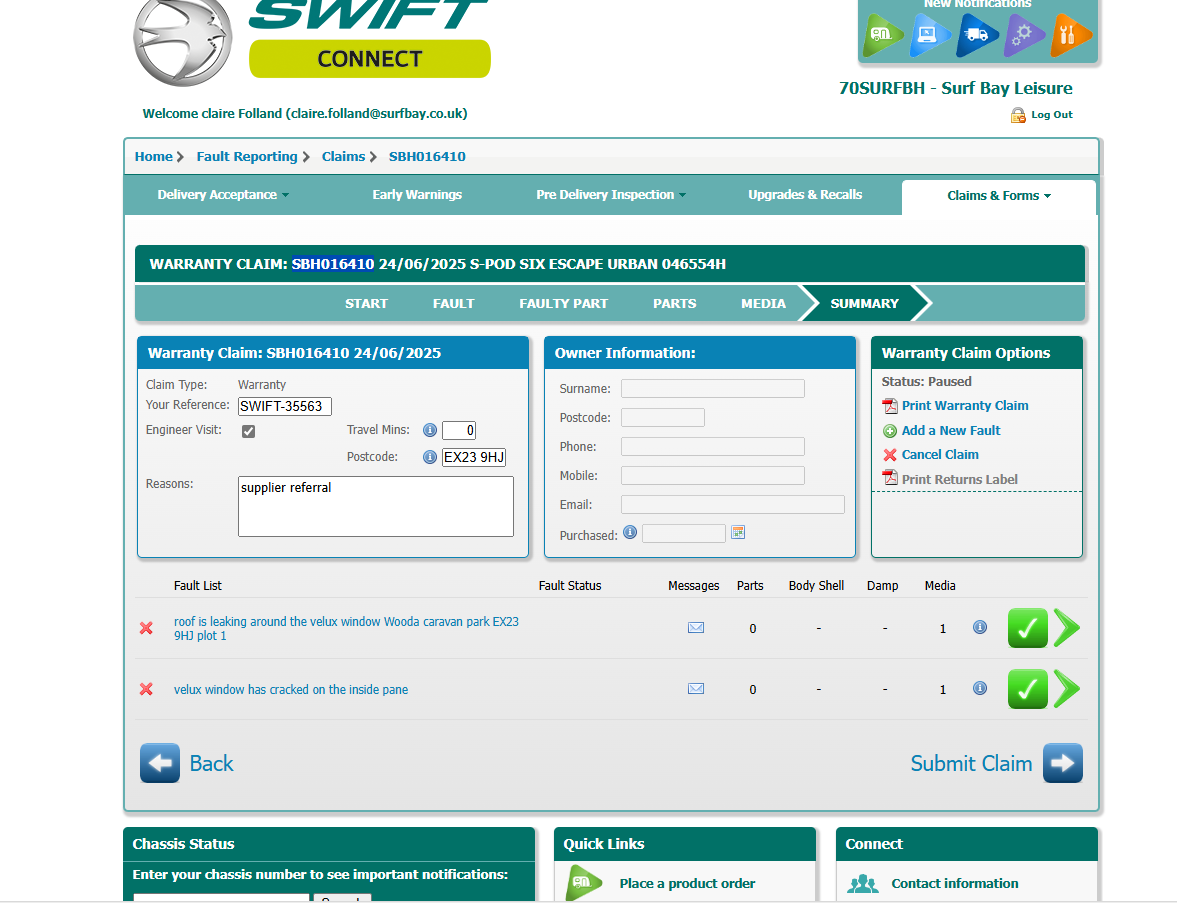The image size is (1177, 903).
Task: Click the green caravan notification icon
Action: 882,35
